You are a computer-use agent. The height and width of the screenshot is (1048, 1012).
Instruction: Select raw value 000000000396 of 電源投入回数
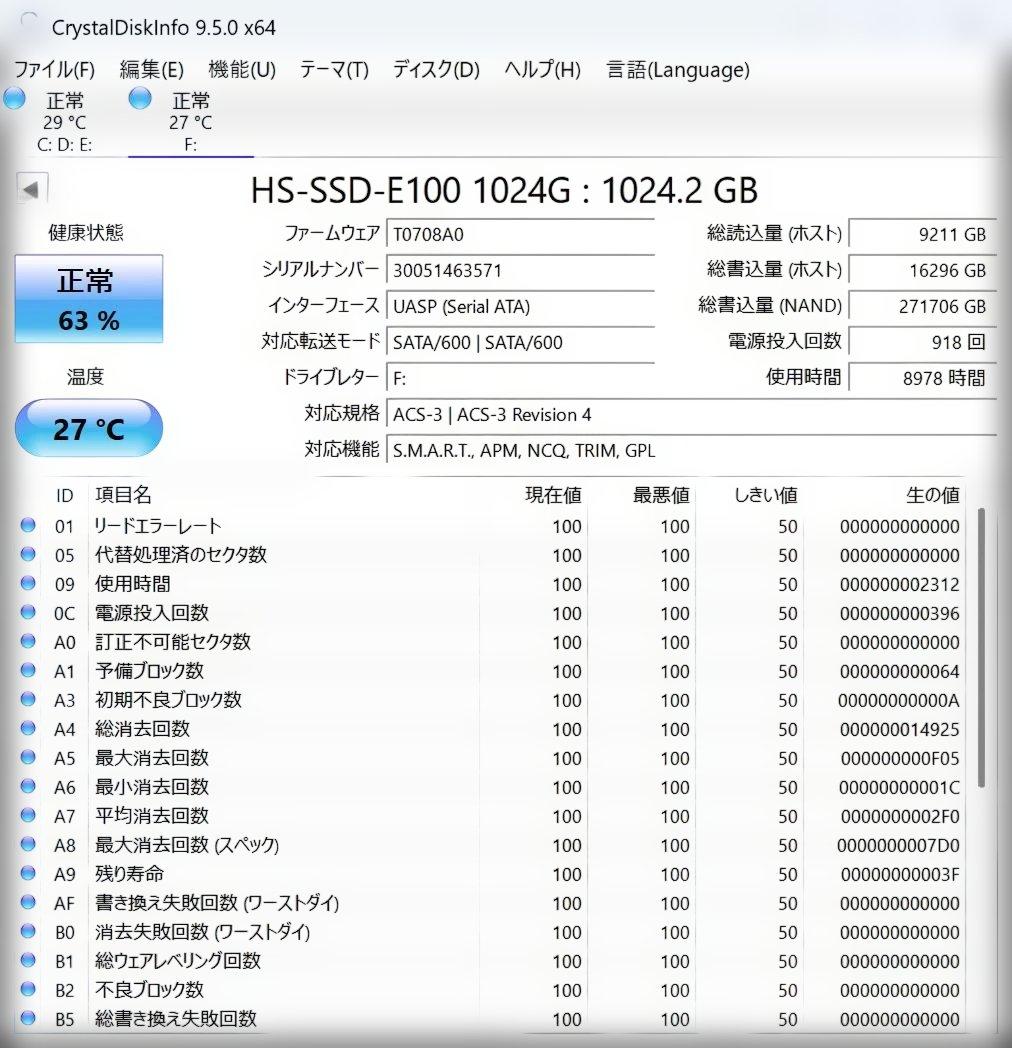900,614
